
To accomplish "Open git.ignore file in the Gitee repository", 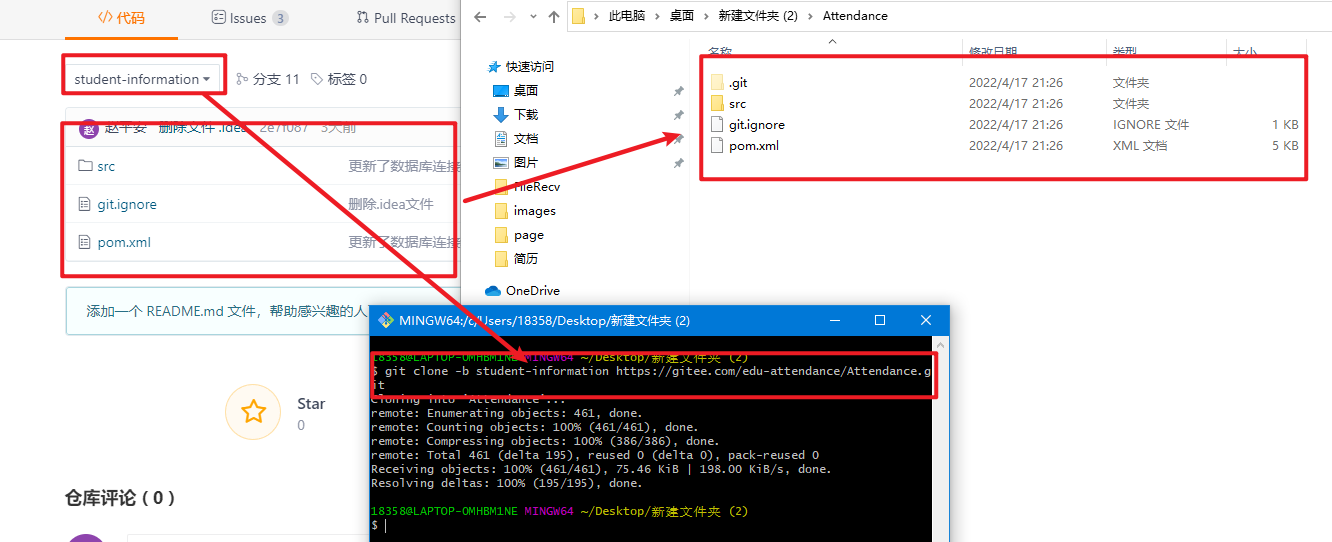I will [x=127, y=204].
